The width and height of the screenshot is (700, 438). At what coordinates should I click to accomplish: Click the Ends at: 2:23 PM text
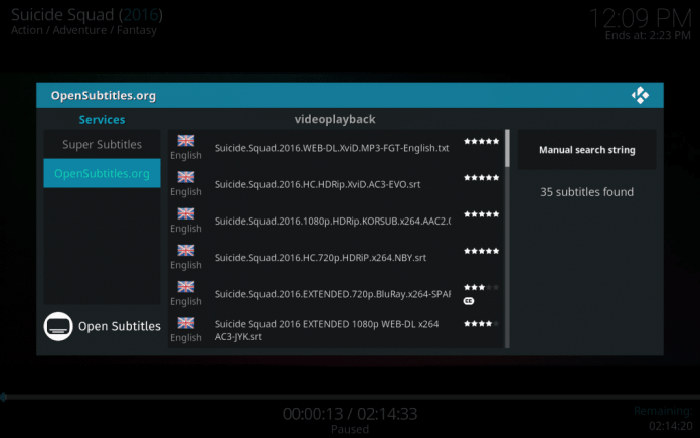[x=648, y=35]
